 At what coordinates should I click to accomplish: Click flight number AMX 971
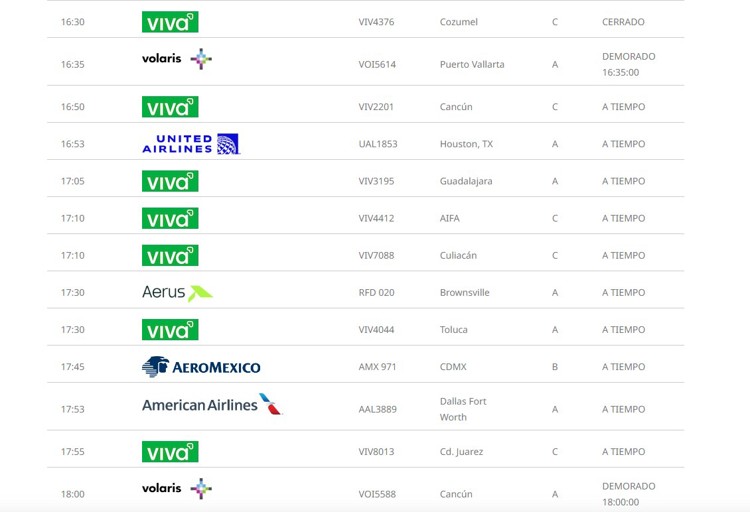[377, 367]
